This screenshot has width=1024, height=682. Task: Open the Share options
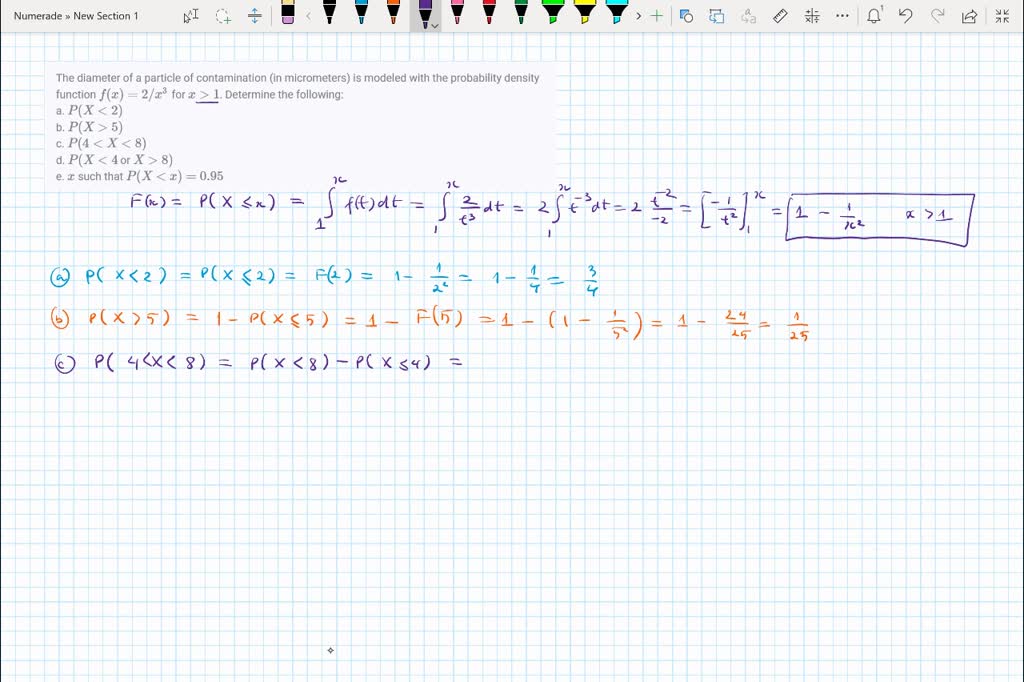point(969,16)
